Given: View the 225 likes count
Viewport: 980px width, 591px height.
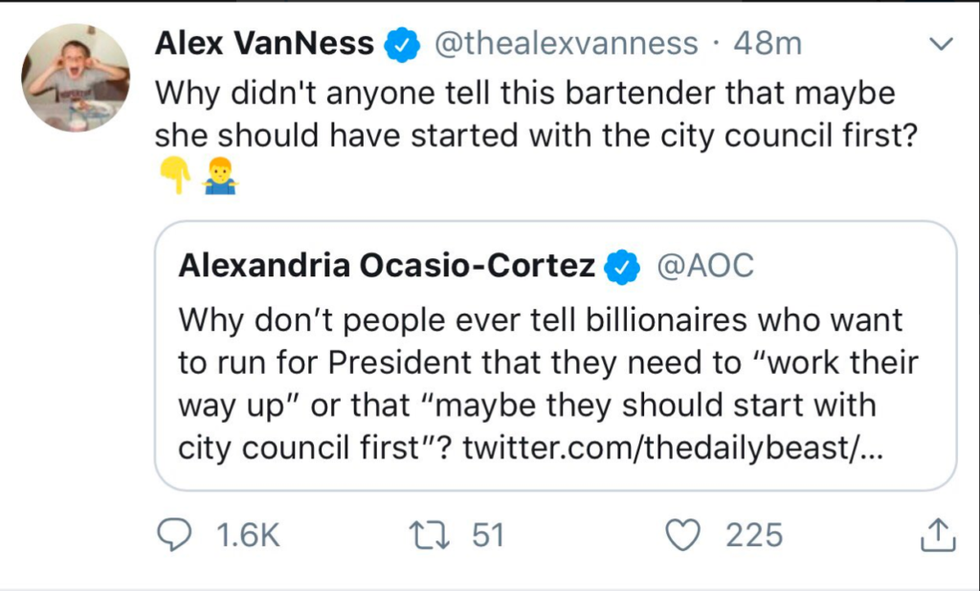Looking at the screenshot, I should pyautogui.click(x=754, y=536).
